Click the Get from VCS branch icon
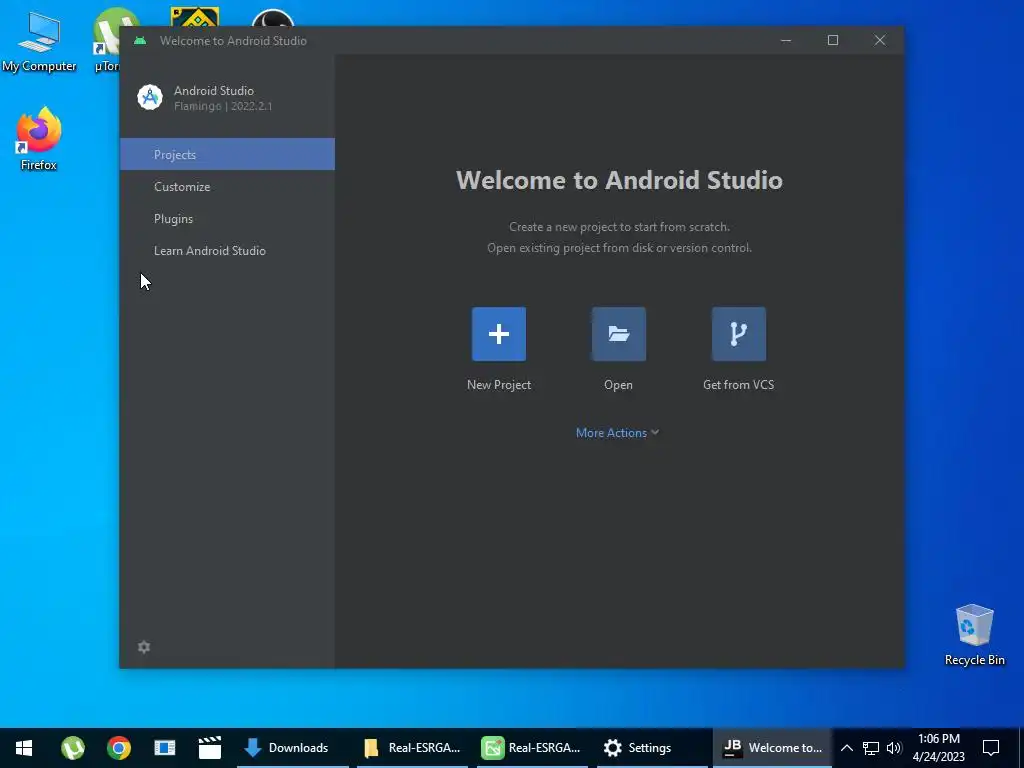The height and width of the screenshot is (768, 1024). [x=739, y=334]
